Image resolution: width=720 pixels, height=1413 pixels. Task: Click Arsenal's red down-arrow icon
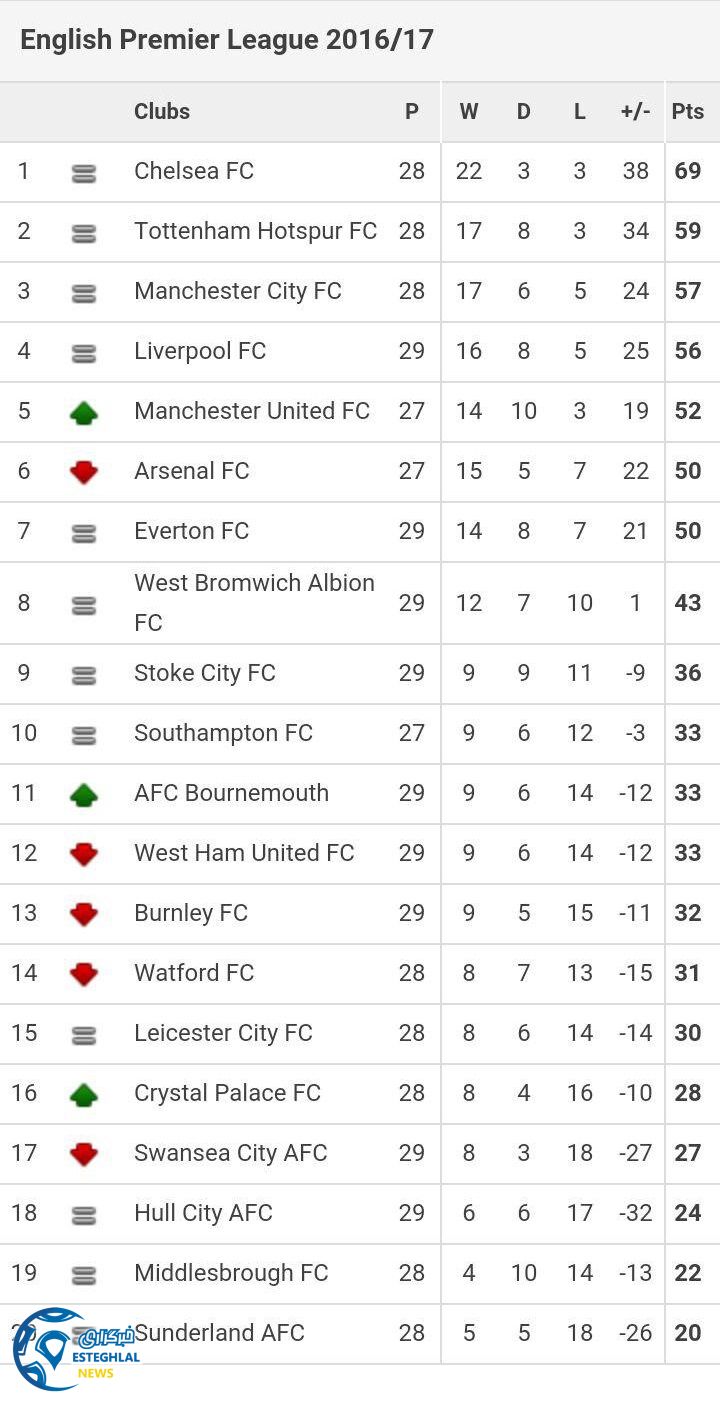click(84, 472)
